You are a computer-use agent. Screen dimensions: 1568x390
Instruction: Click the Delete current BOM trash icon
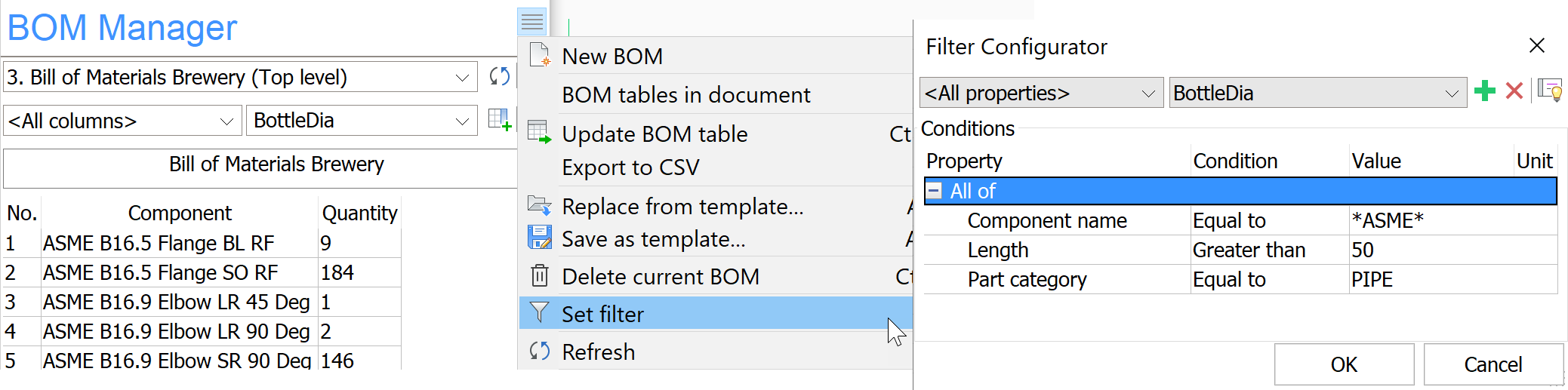[x=539, y=276]
